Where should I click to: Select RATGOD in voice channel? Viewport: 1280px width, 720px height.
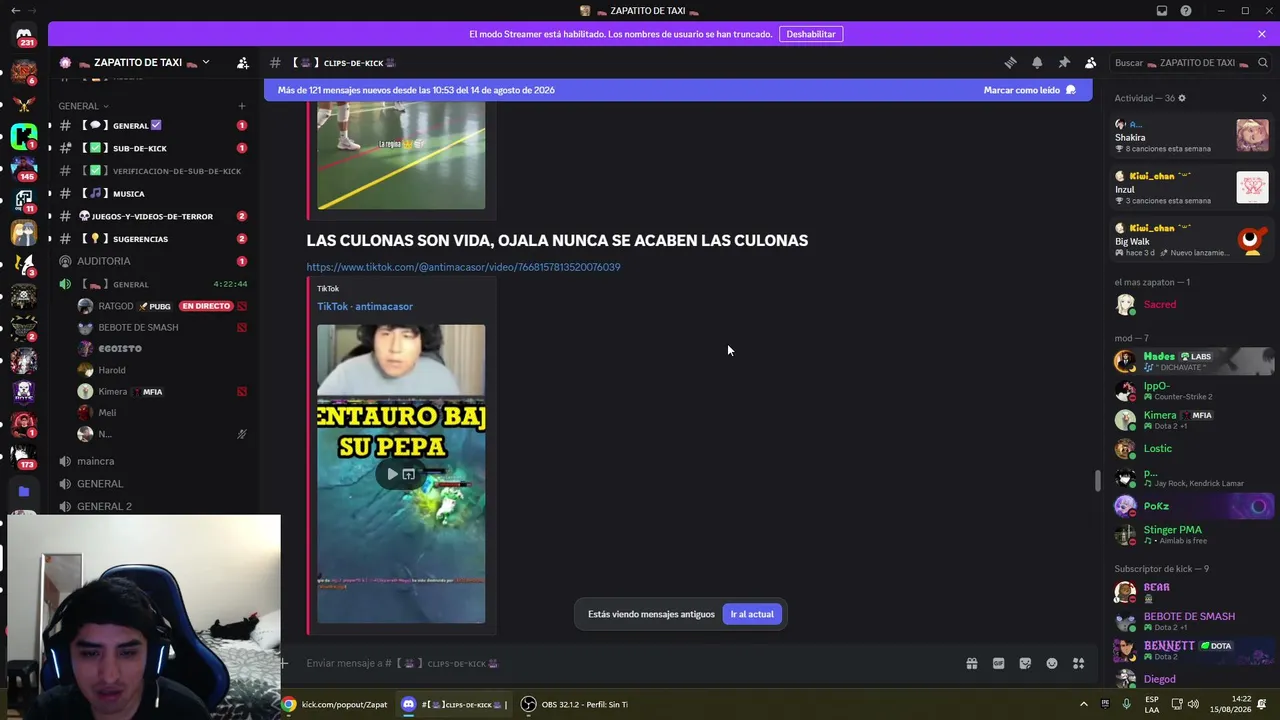pos(163,306)
